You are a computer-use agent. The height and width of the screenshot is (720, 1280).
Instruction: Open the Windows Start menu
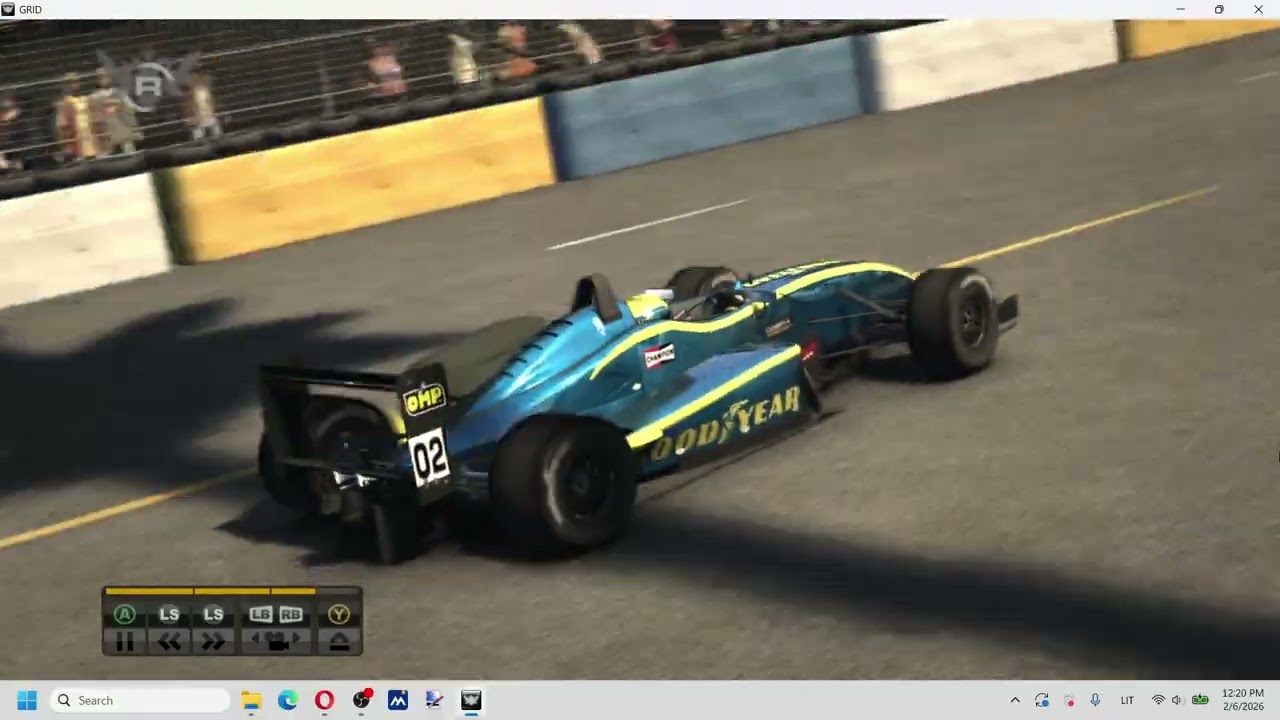[x=27, y=700]
